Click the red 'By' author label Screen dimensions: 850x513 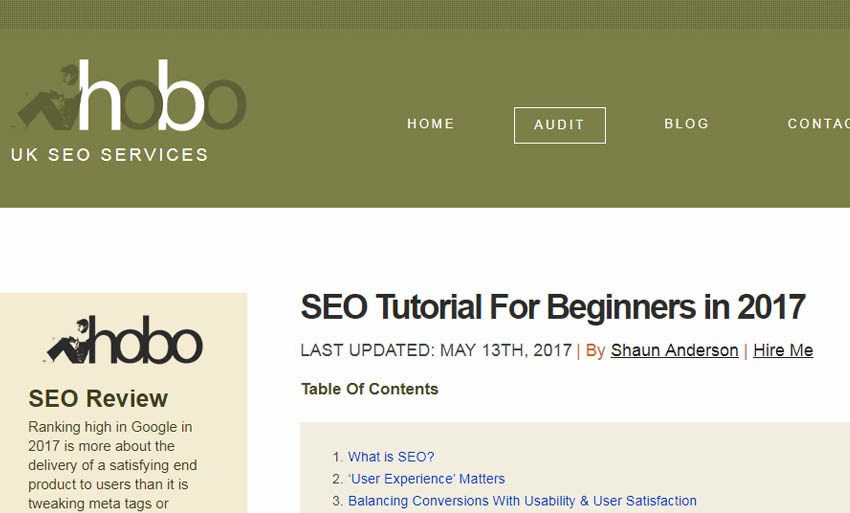pyautogui.click(x=595, y=350)
